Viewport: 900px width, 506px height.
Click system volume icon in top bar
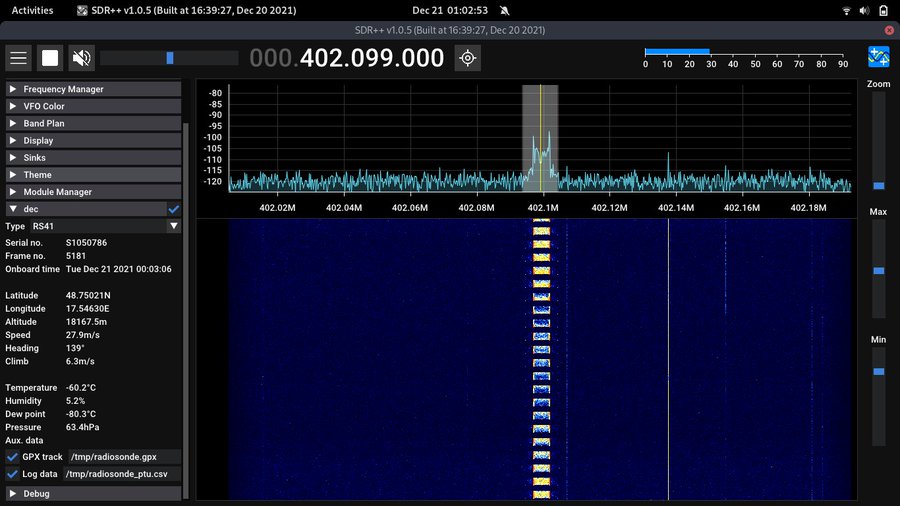click(x=864, y=10)
